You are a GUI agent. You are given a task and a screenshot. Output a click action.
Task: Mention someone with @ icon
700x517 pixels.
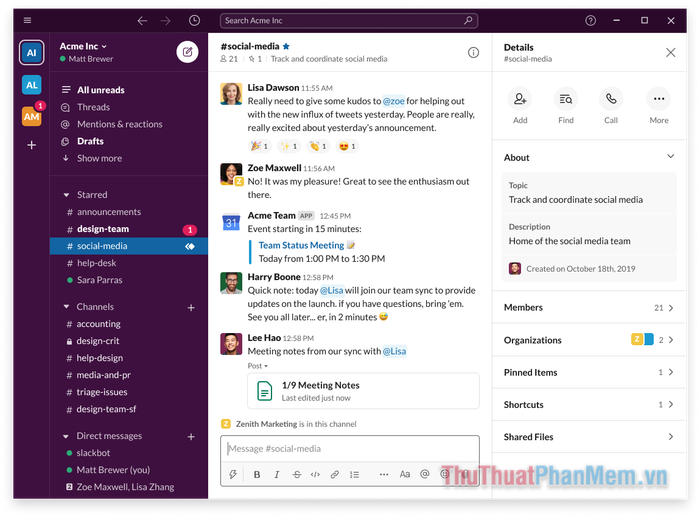(x=425, y=474)
